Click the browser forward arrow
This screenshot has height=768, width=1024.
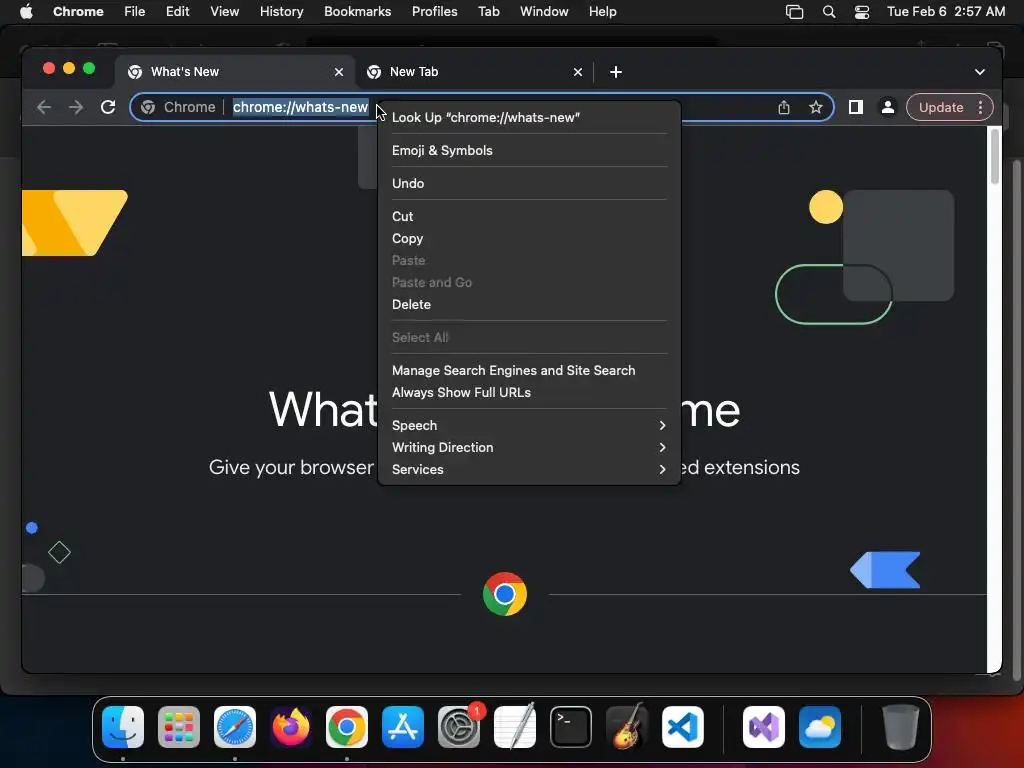click(x=76, y=107)
